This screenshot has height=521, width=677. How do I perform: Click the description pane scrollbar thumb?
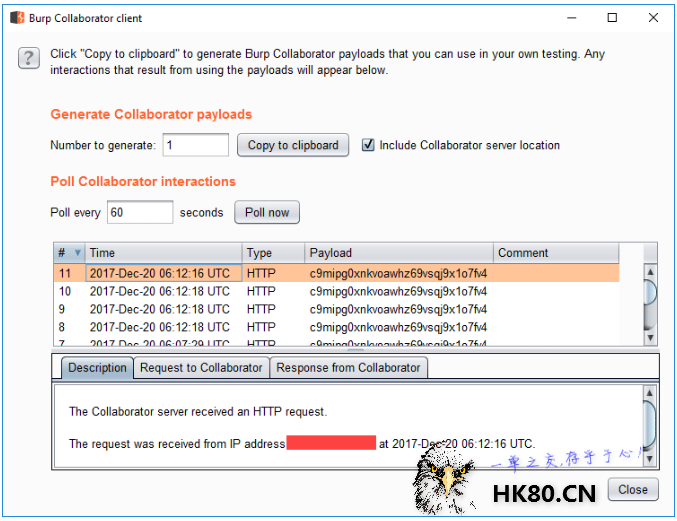click(649, 424)
